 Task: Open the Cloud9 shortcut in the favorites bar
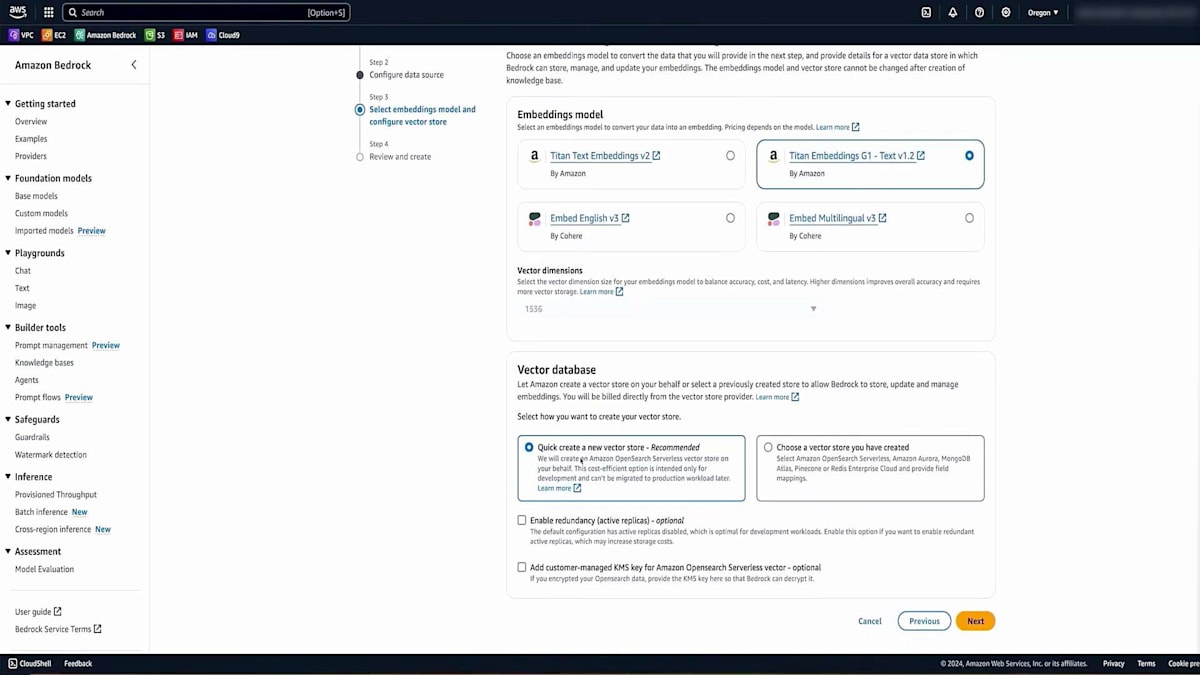223,35
